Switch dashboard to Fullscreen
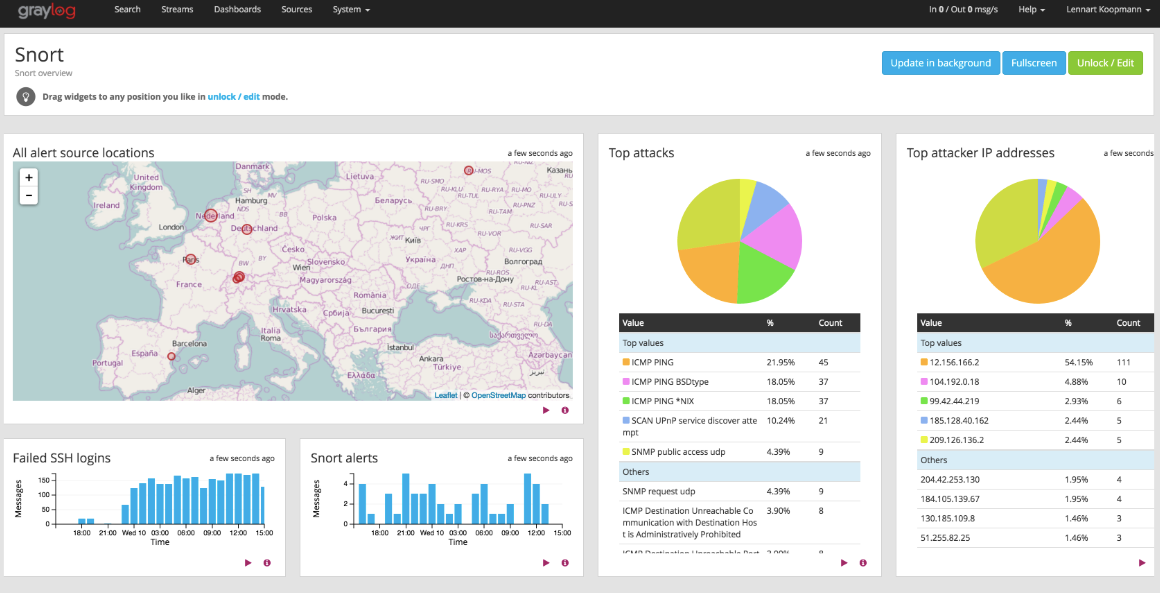1160x593 pixels. [1033, 63]
